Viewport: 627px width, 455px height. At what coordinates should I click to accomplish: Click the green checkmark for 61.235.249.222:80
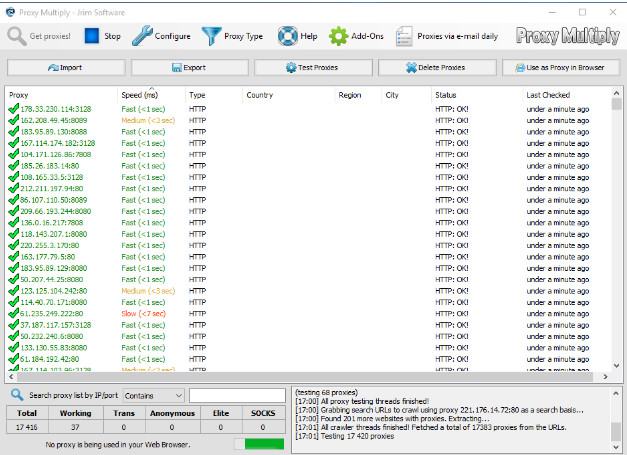[x=14, y=313]
